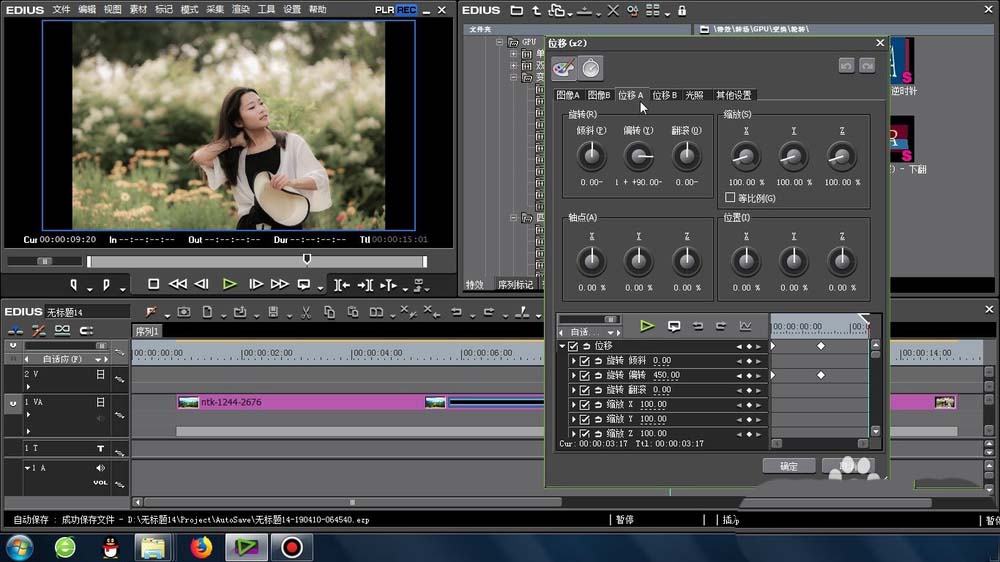The height and width of the screenshot is (562, 1000).
Task: Click the stopwatch keyframe icon in the 位移 dialog
Action: coord(591,68)
